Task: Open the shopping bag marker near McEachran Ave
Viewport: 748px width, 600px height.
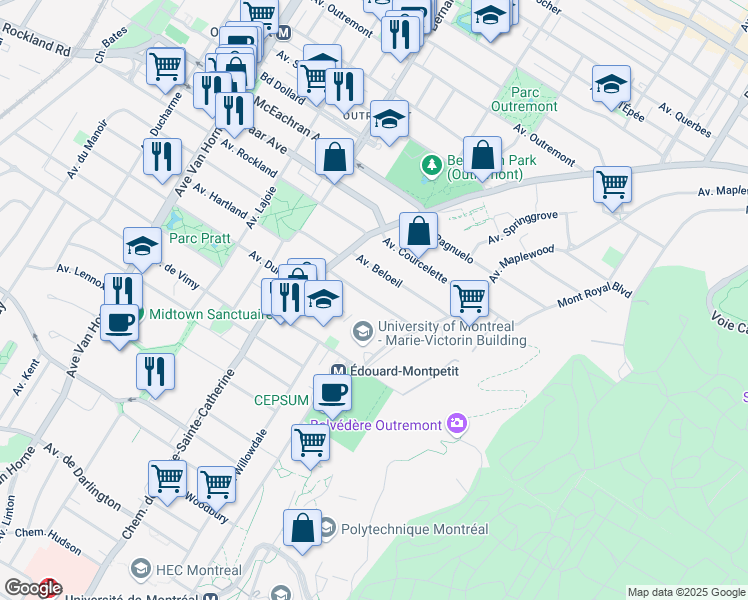Action: pos(334,157)
